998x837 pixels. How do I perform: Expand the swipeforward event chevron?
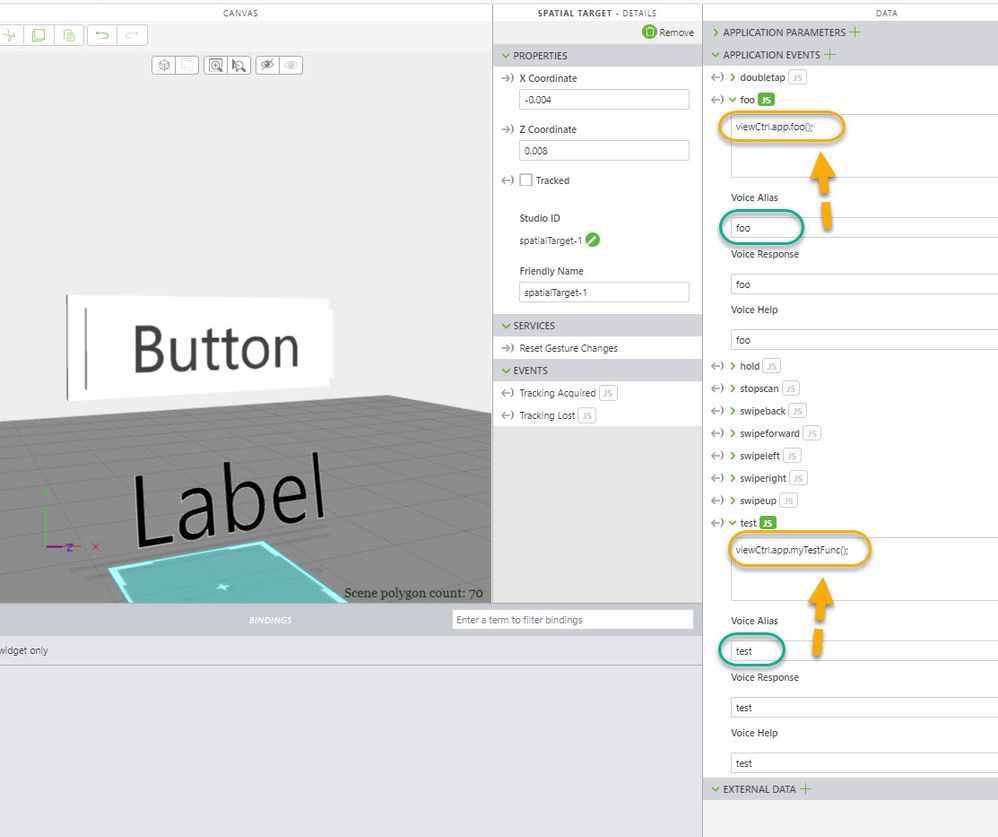pos(733,433)
